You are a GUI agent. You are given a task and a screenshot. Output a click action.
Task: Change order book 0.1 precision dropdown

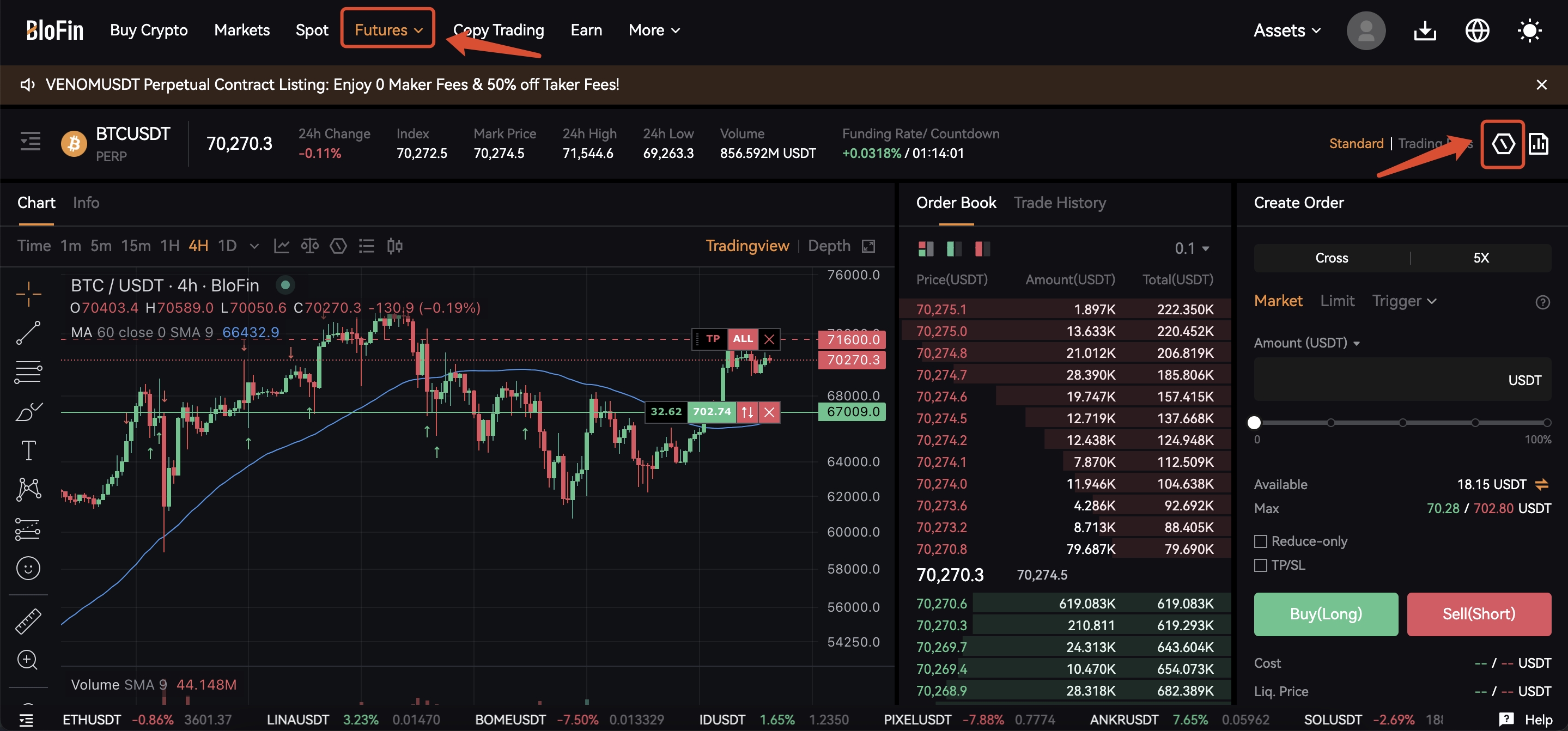pos(1192,248)
